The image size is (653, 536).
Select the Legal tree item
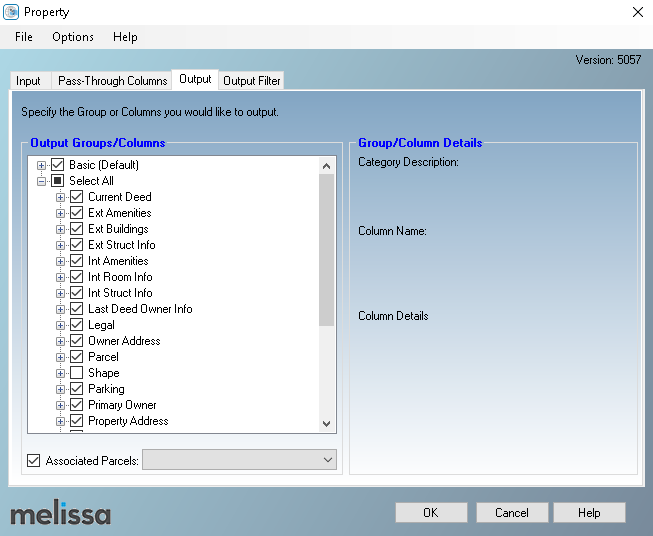coord(101,325)
